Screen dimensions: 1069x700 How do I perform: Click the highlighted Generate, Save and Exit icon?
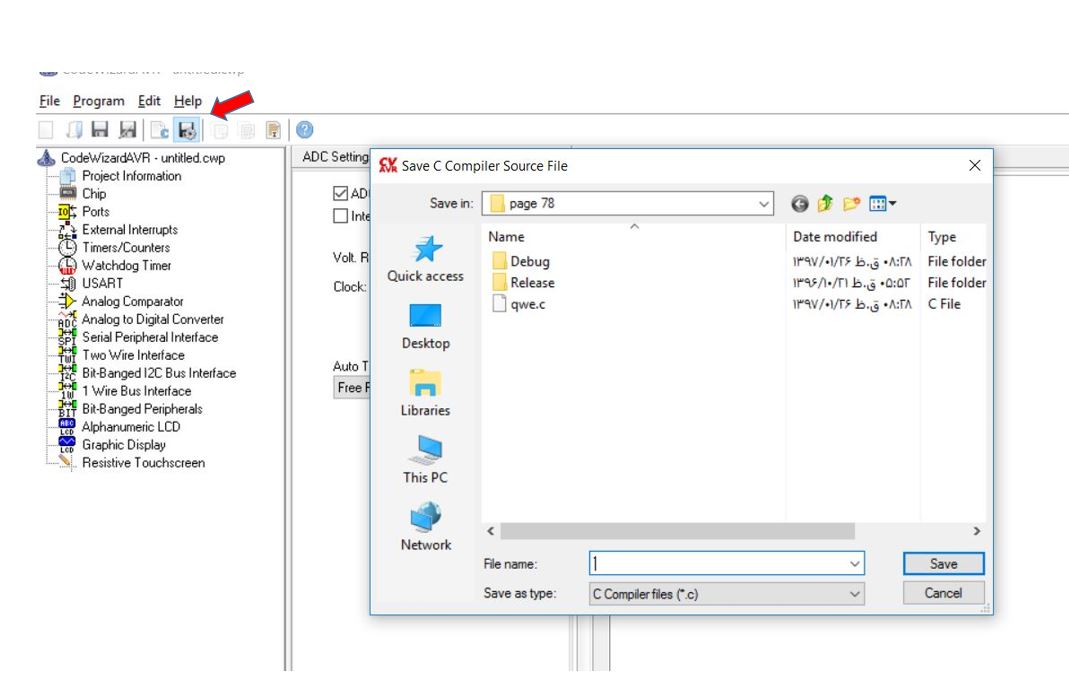pyautogui.click(x=187, y=130)
